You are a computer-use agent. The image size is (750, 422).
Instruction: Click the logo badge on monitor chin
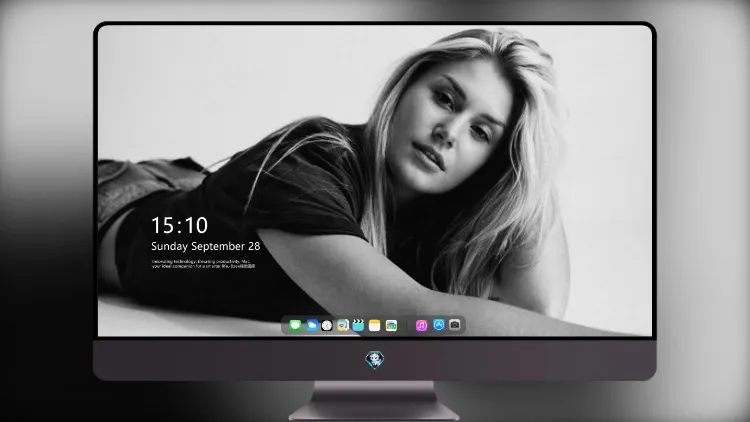[375, 360]
